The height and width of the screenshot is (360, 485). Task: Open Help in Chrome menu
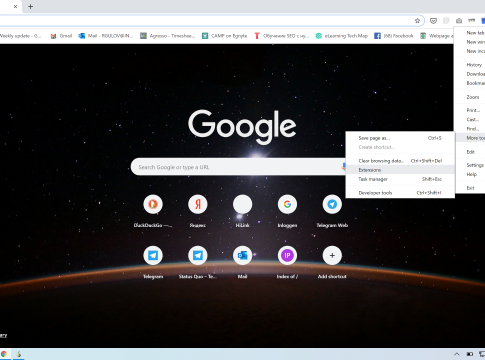click(470, 174)
